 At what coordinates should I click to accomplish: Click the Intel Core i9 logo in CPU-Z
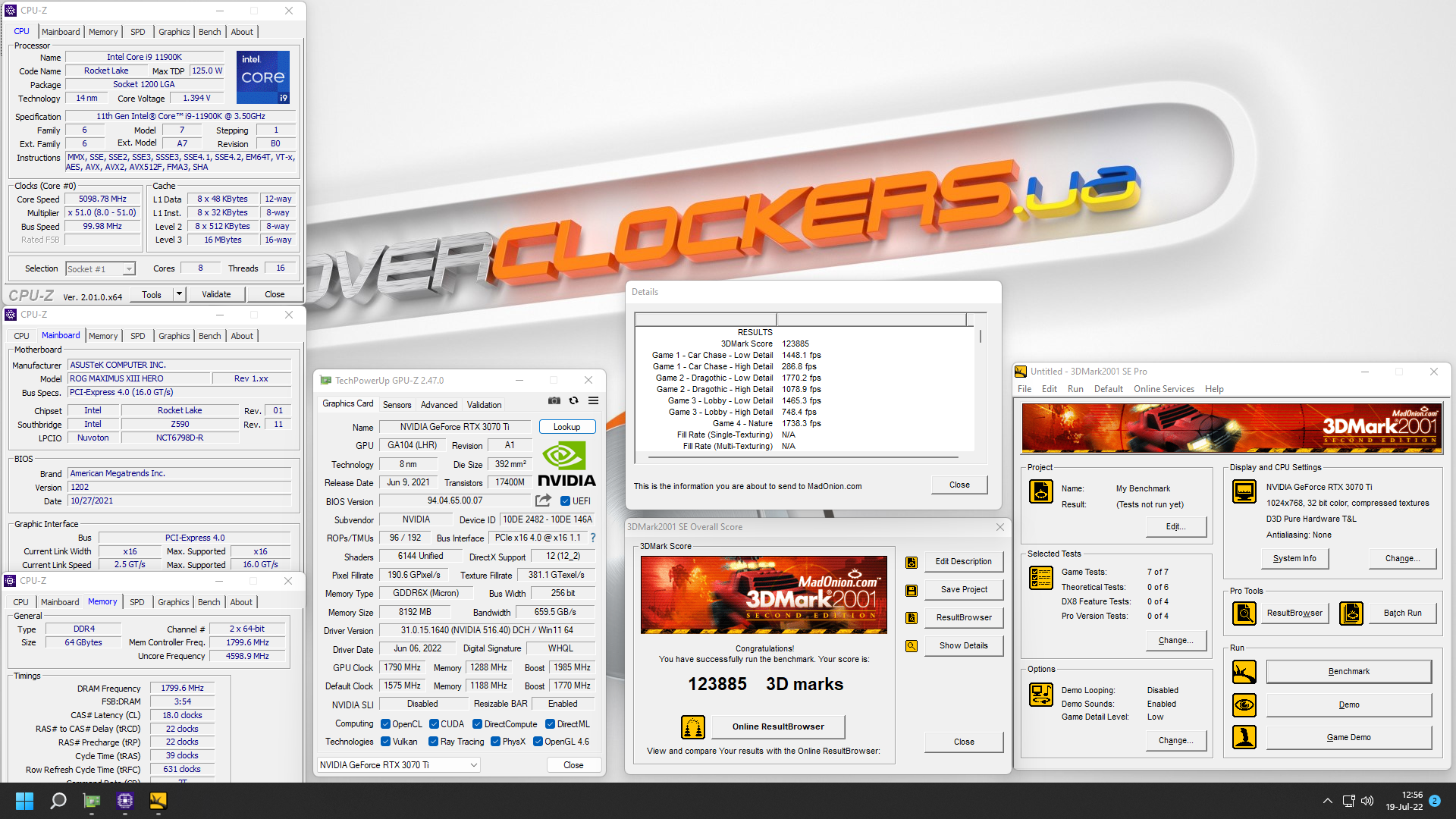[263, 77]
